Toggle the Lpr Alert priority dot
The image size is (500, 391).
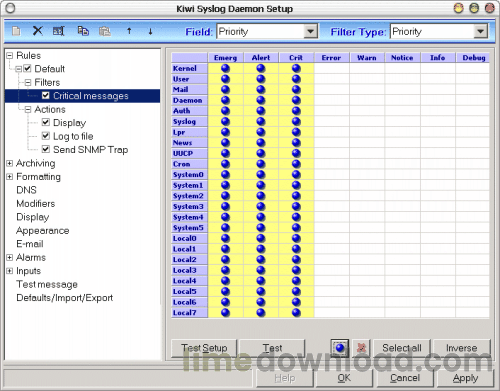[261, 132]
